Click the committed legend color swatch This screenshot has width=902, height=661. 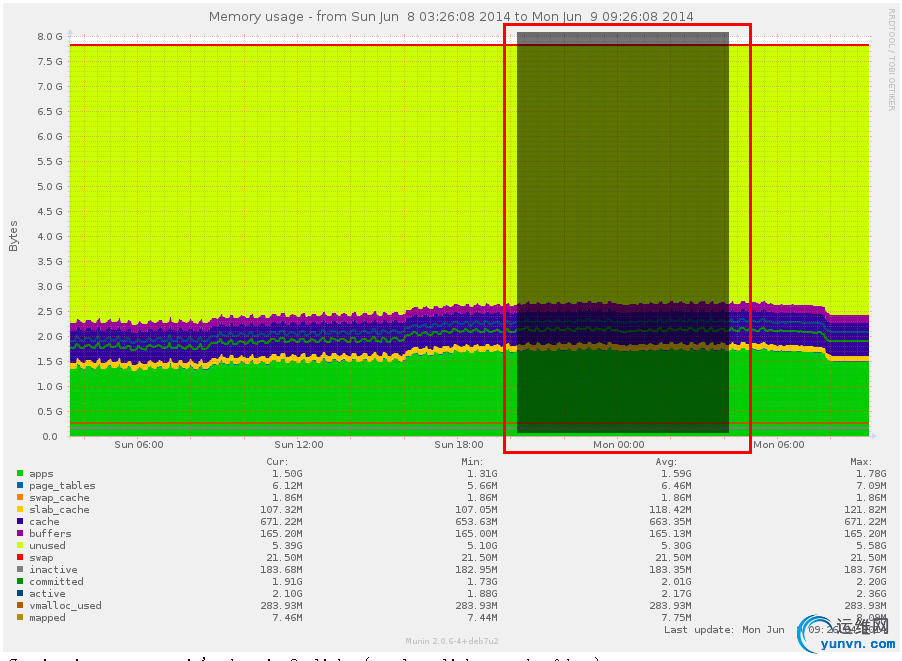pos(20,582)
